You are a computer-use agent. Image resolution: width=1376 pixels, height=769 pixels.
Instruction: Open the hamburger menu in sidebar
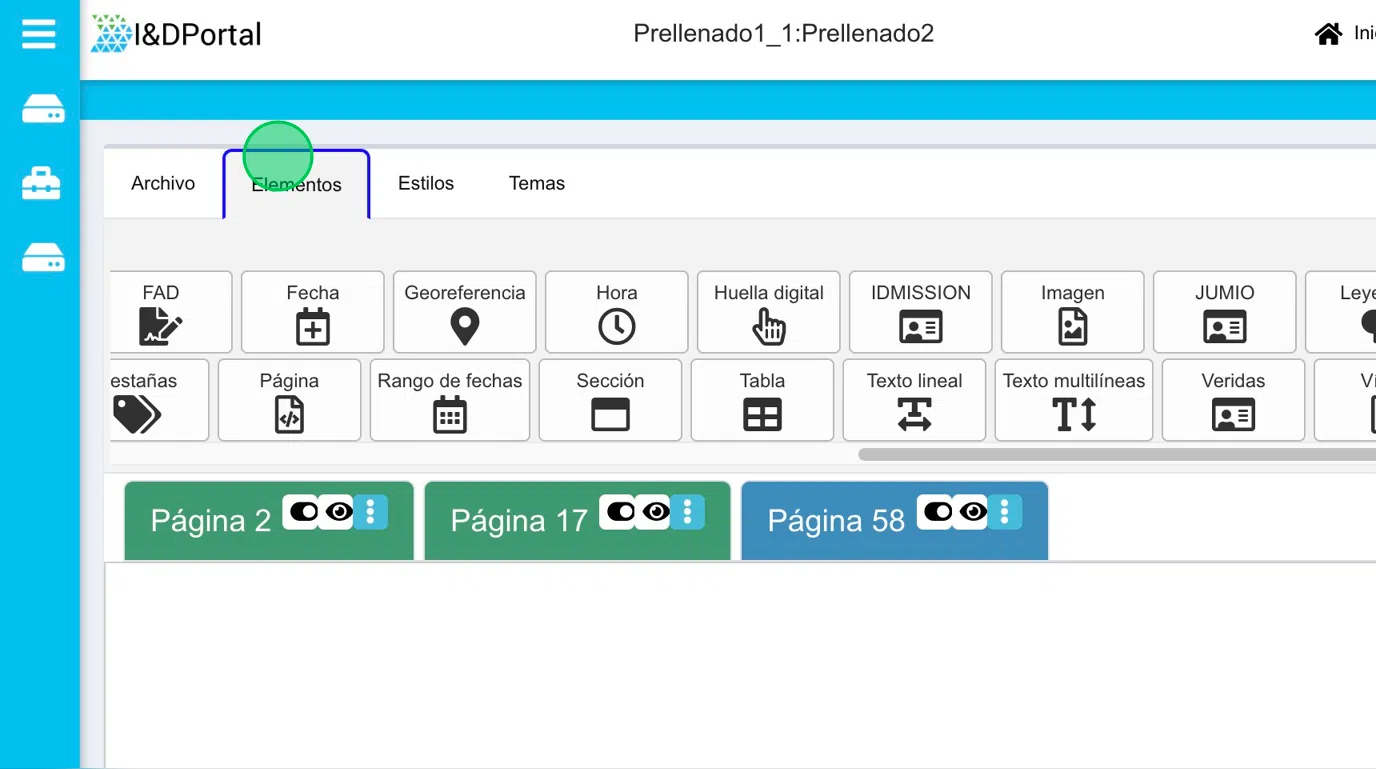point(39,34)
